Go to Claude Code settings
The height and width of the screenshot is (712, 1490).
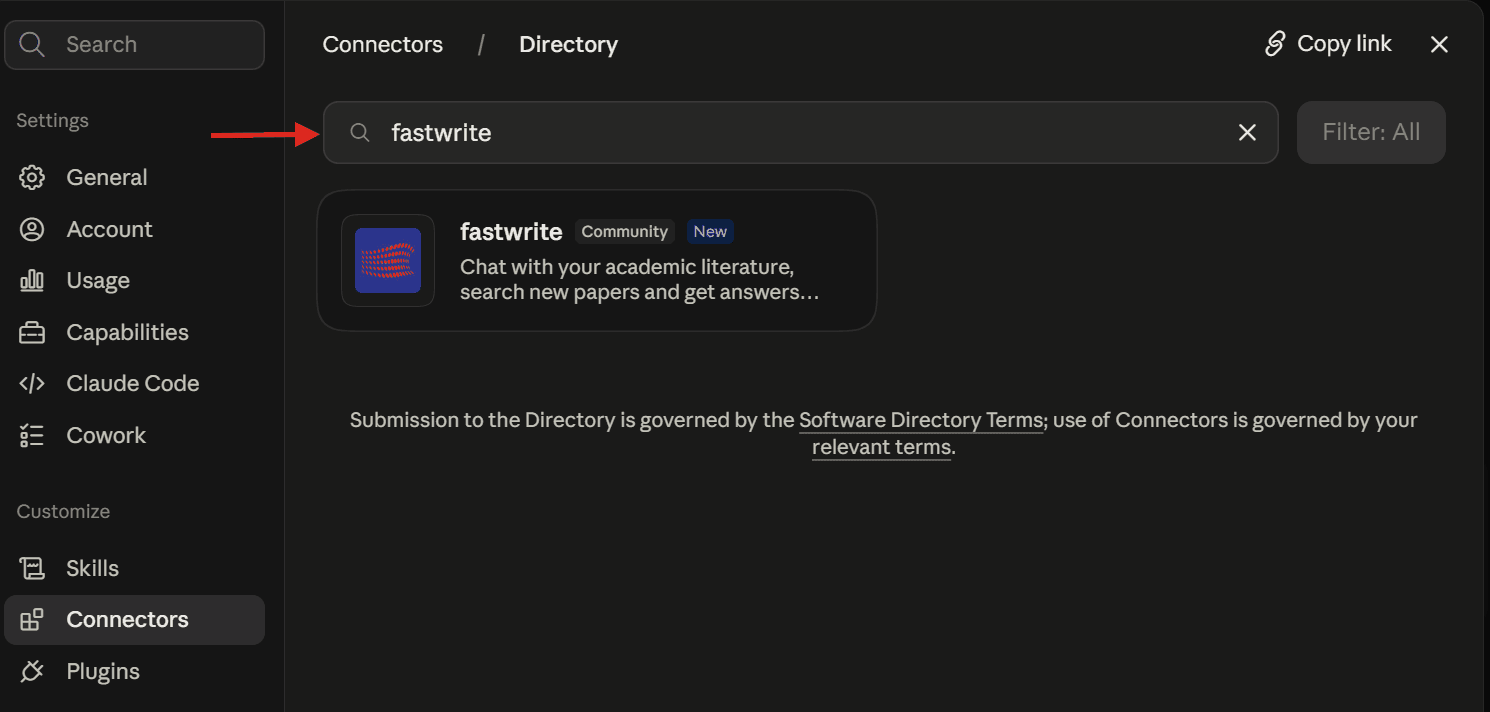pyautogui.click(x=134, y=383)
